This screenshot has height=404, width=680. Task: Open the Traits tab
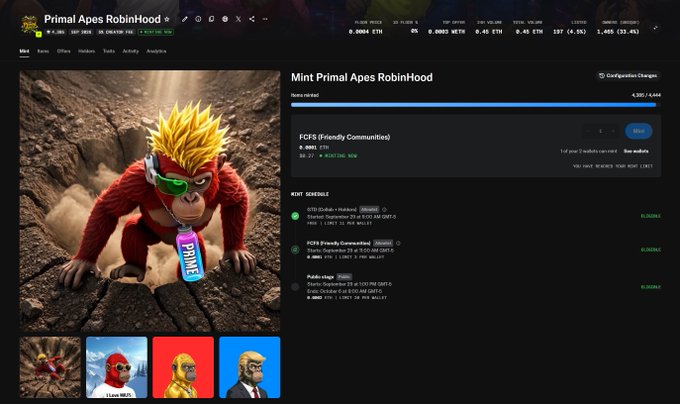coord(109,51)
